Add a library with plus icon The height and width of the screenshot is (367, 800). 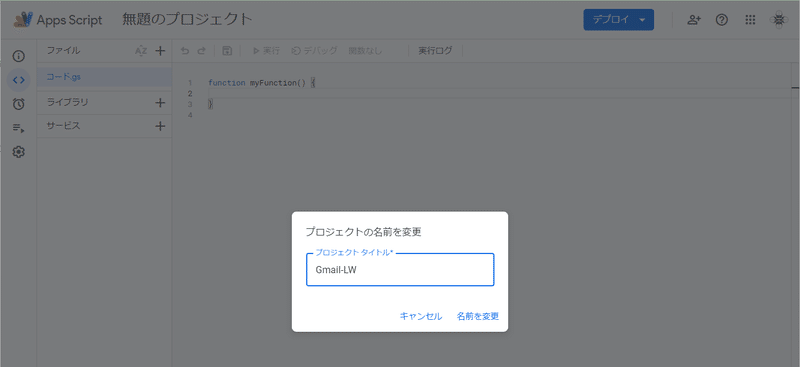pyautogui.click(x=160, y=103)
